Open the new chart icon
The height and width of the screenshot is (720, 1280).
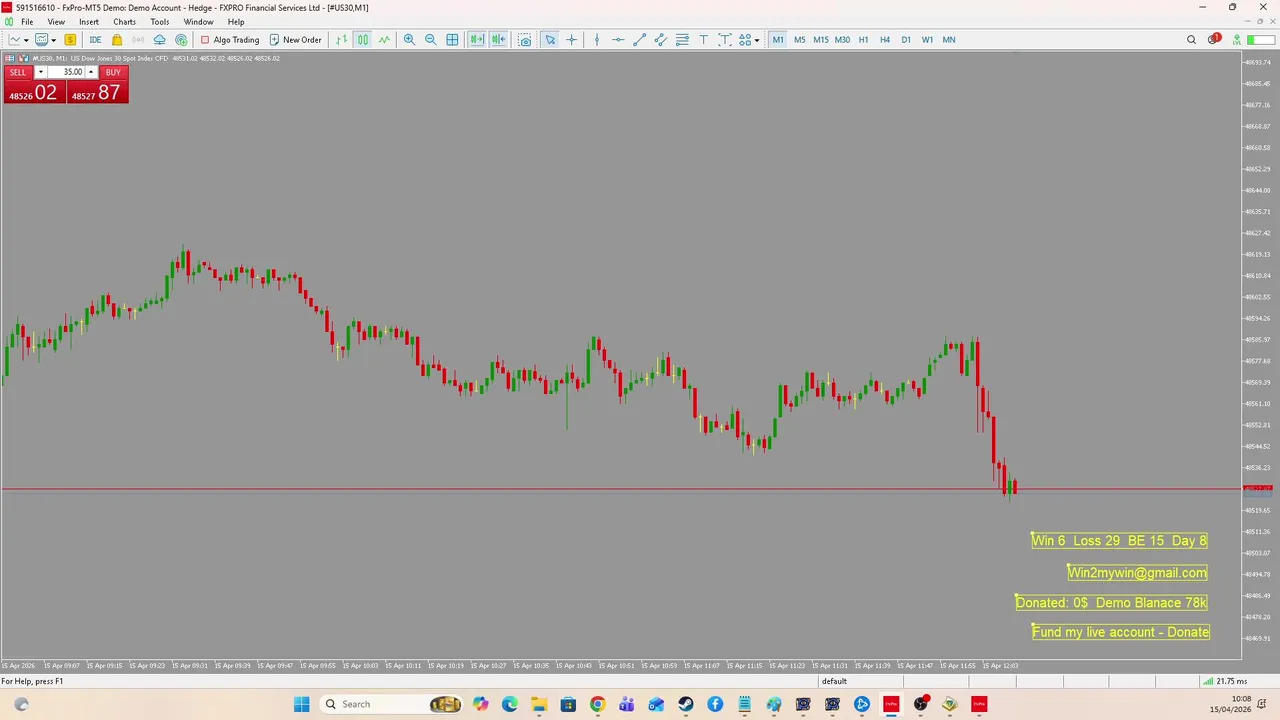click(x=15, y=40)
